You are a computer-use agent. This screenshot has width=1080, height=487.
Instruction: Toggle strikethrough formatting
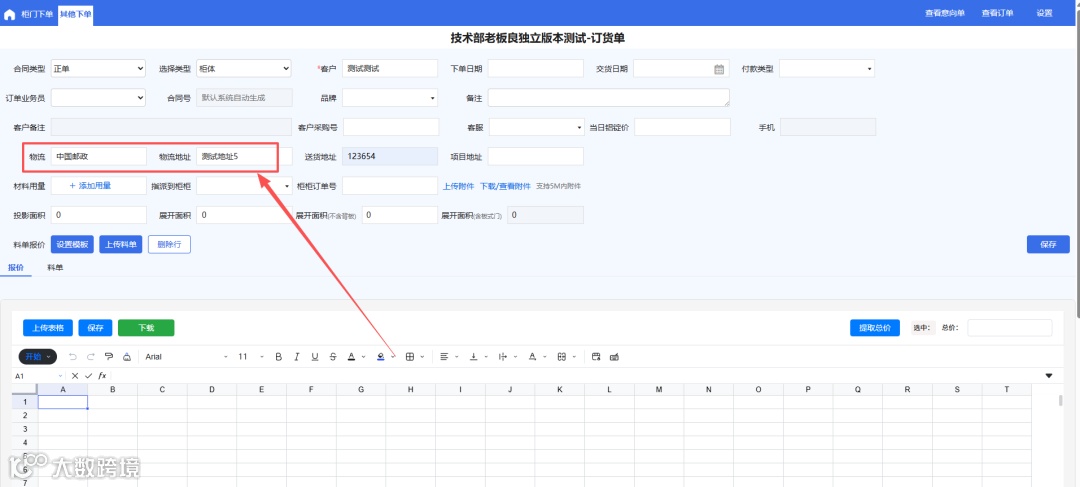[x=333, y=356]
